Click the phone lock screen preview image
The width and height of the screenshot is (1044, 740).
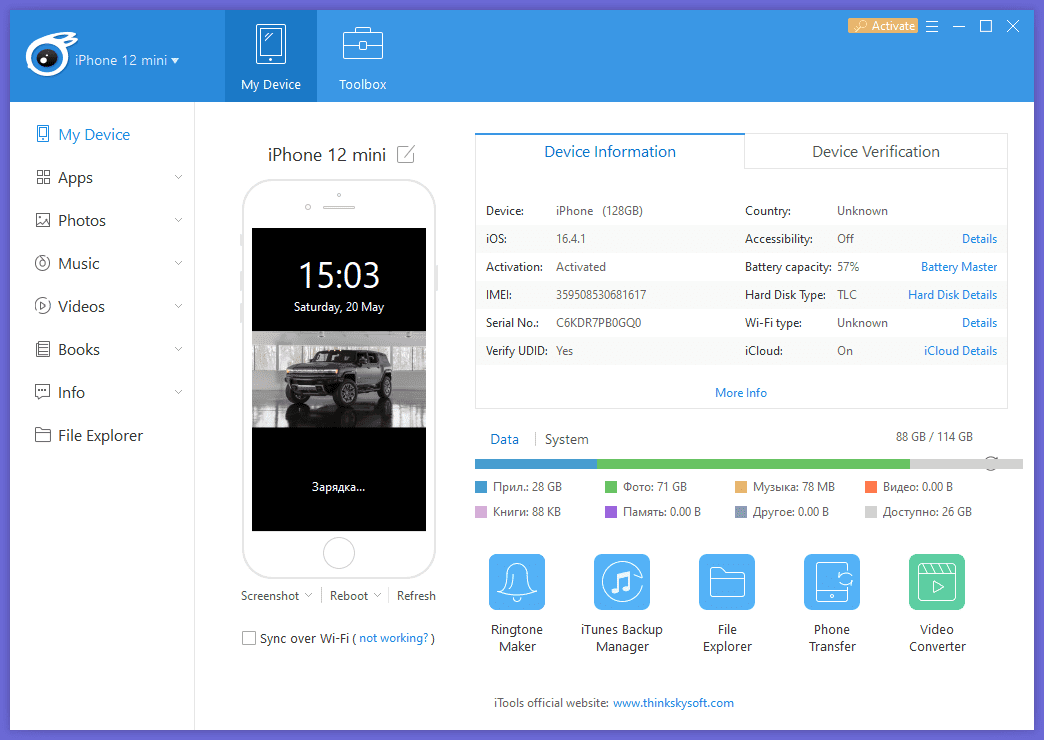click(x=339, y=379)
